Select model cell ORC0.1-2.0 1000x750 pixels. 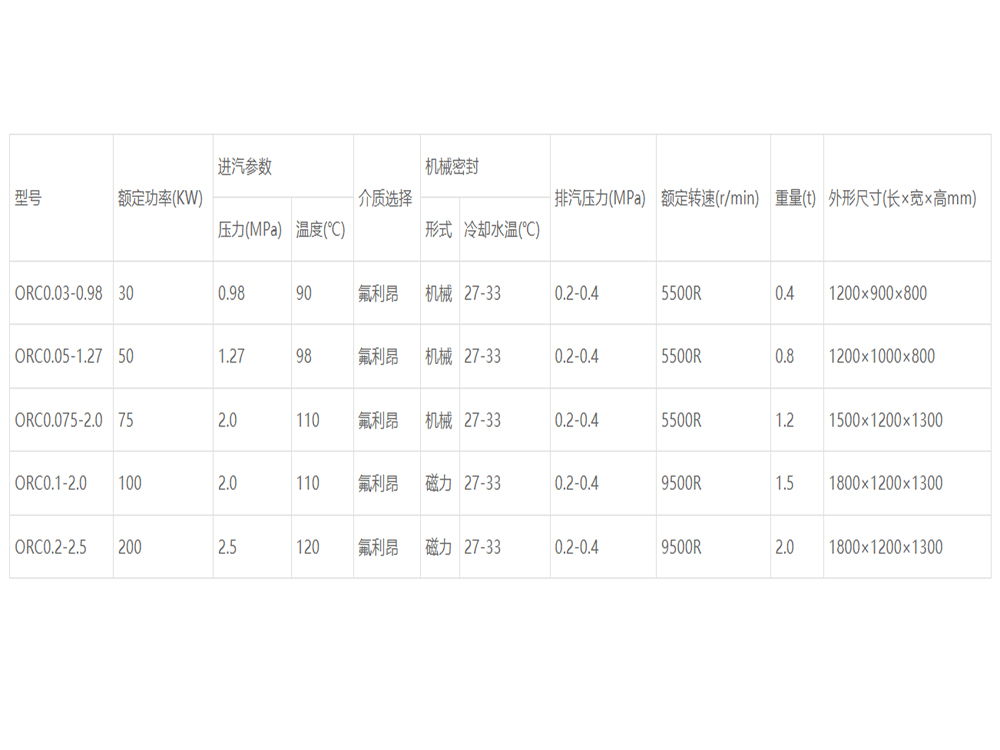(50, 483)
